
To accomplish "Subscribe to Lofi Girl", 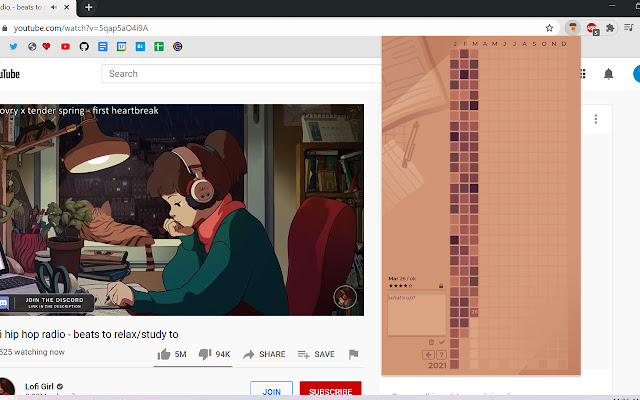I will [x=331, y=391].
